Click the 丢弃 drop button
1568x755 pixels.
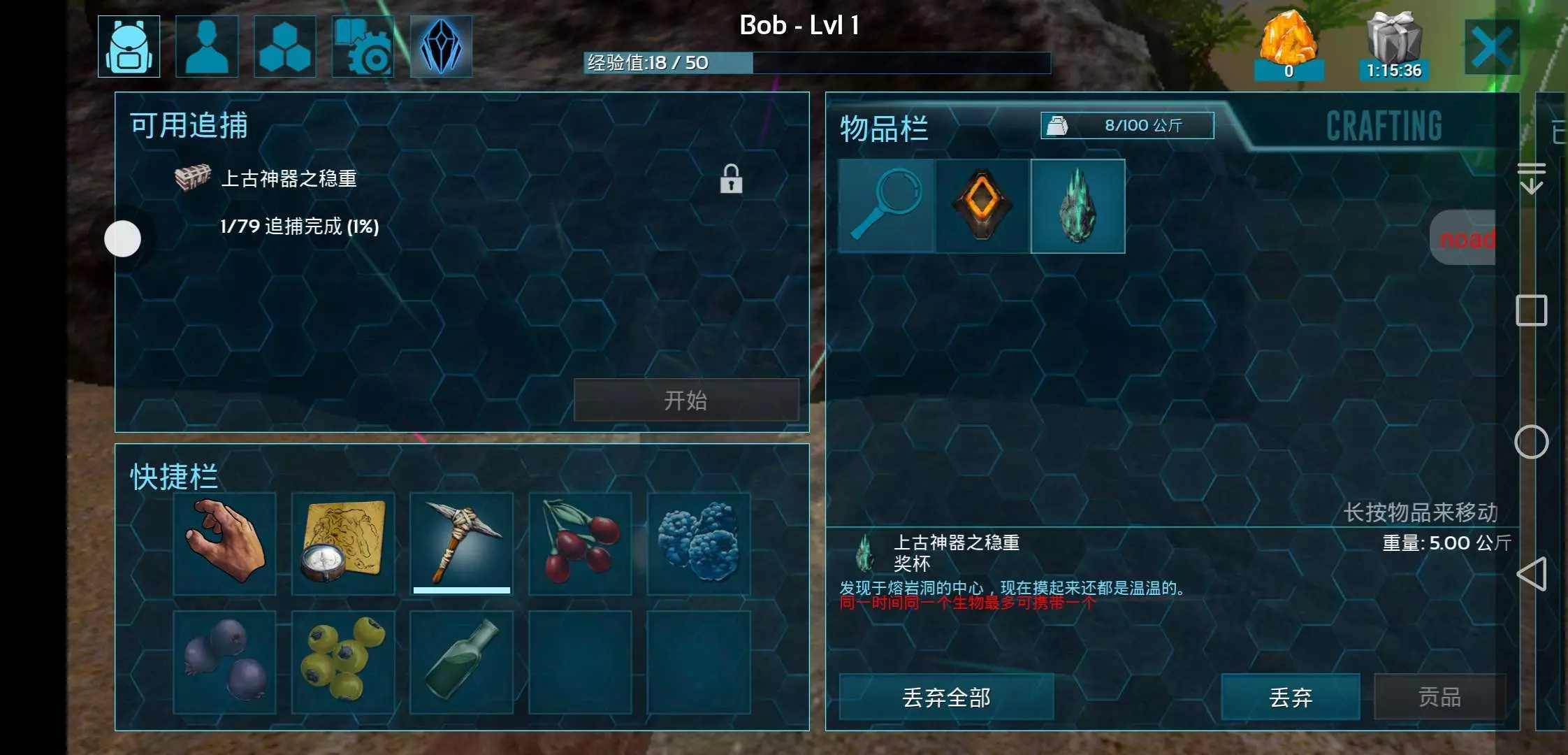[1291, 697]
